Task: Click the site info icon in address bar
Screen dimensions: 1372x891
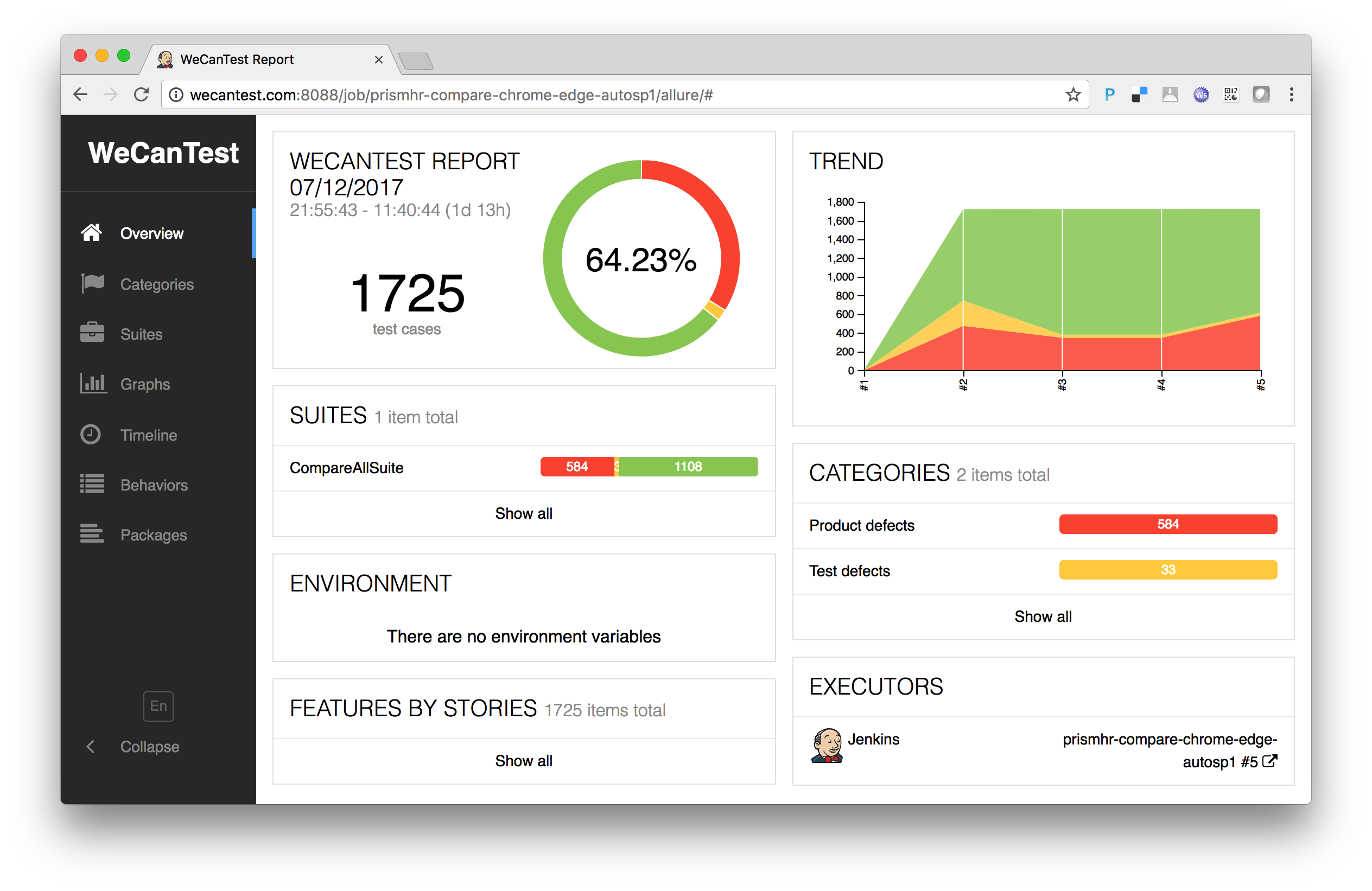Action: (176, 94)
